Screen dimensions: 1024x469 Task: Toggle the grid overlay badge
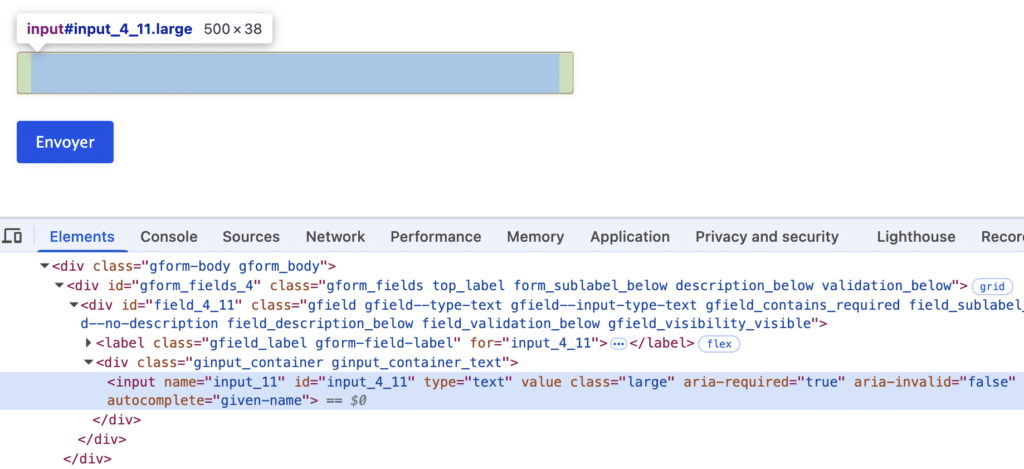click(992, 286)
